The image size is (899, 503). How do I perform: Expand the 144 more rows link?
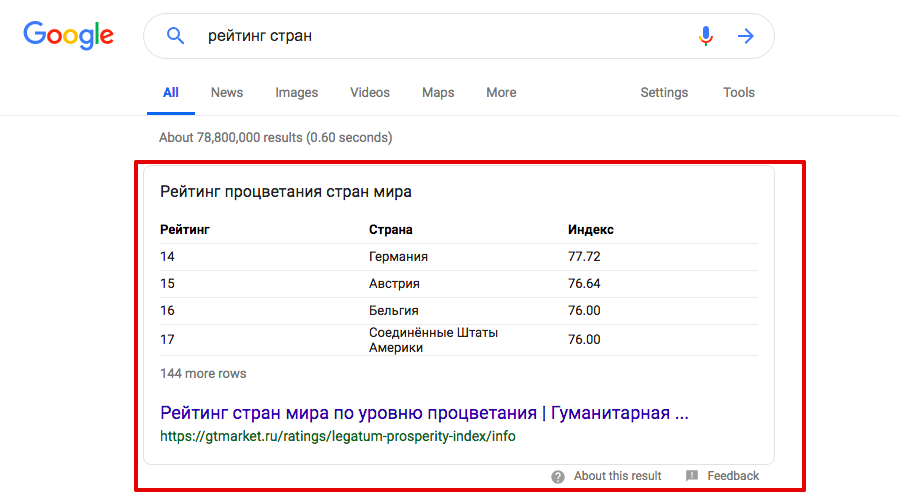[x=203, y=373]
